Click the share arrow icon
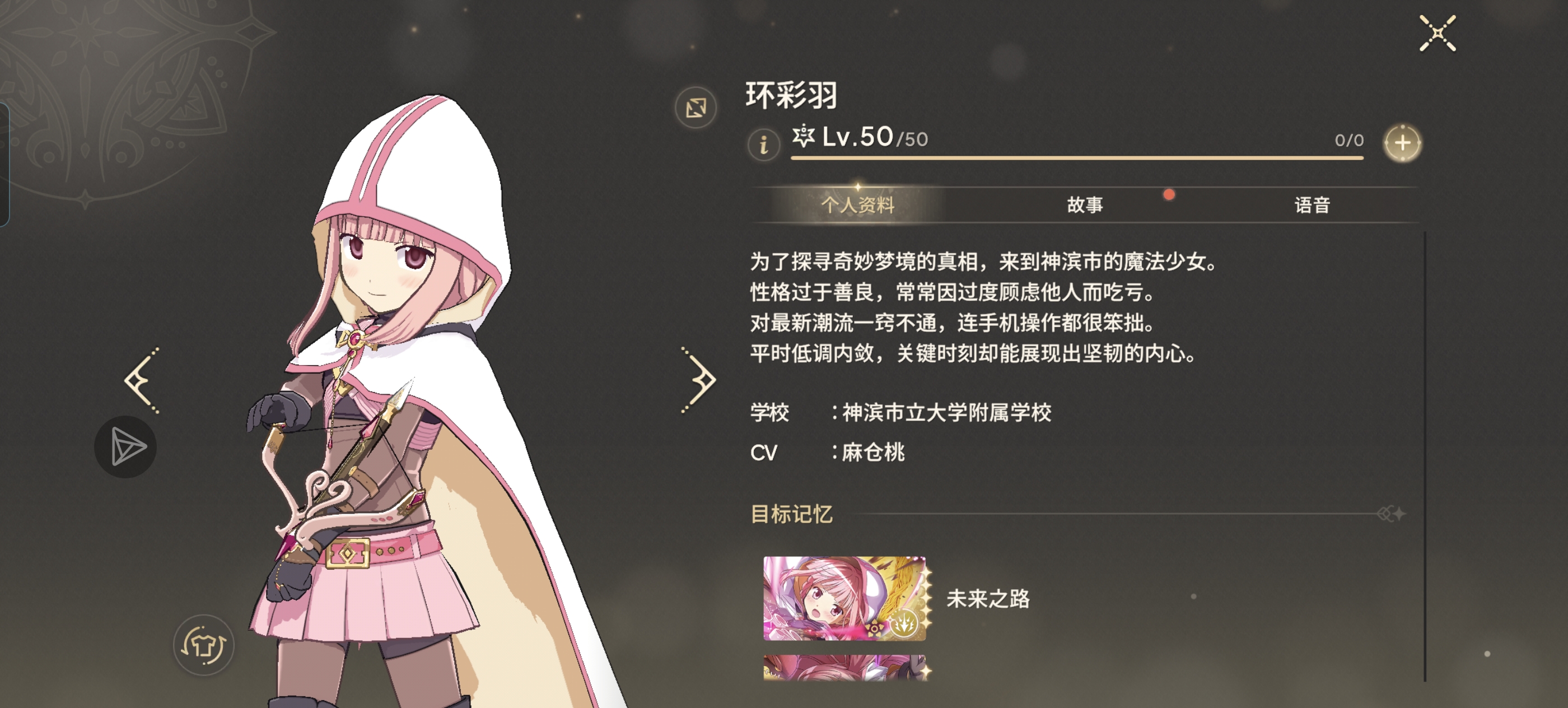The width and height of the screenshot is (1568, 708). [x=126, y=446]
